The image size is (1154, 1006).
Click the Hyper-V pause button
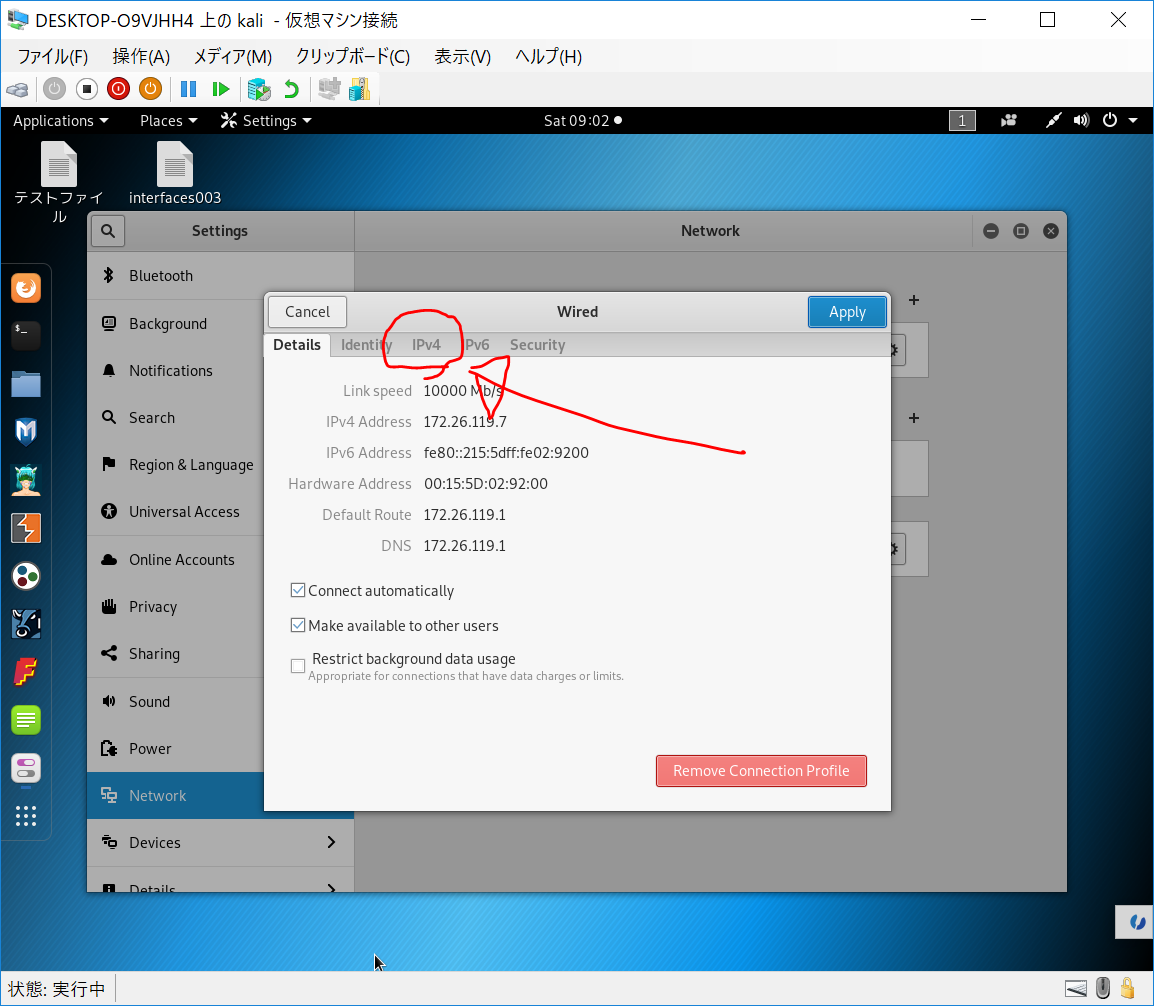(x=188, y=89)
